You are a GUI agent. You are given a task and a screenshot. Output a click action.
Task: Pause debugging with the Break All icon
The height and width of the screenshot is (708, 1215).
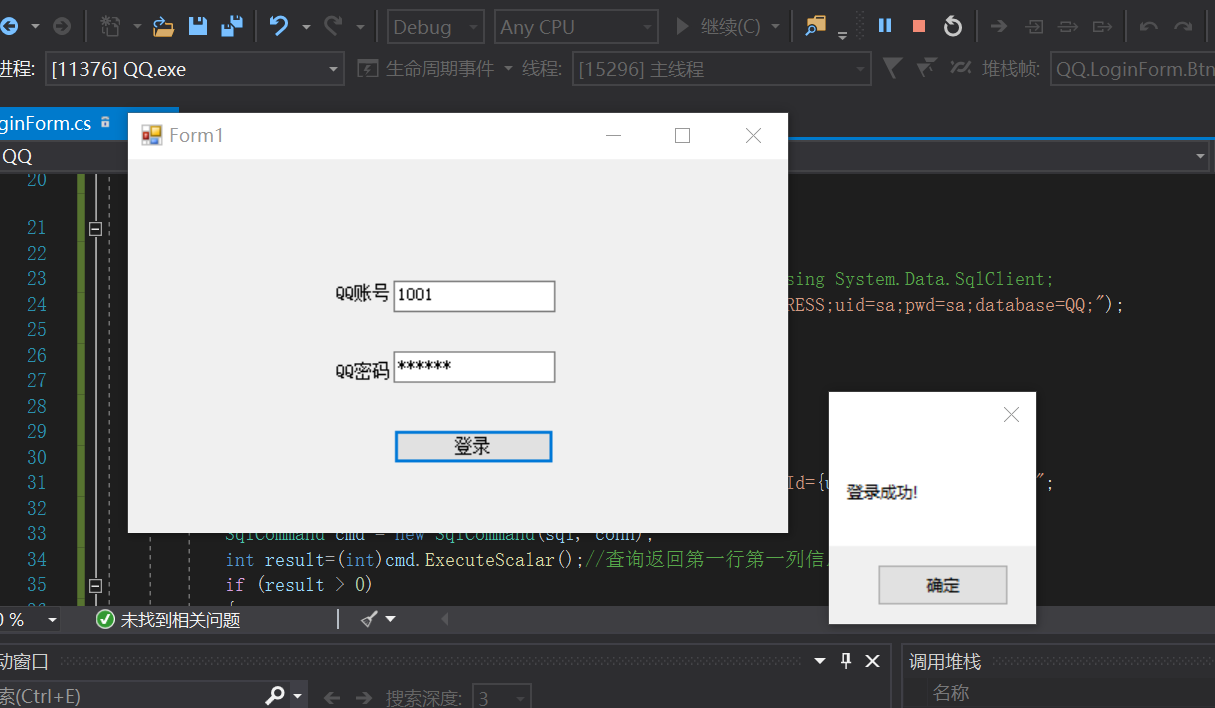coord(885,26)
